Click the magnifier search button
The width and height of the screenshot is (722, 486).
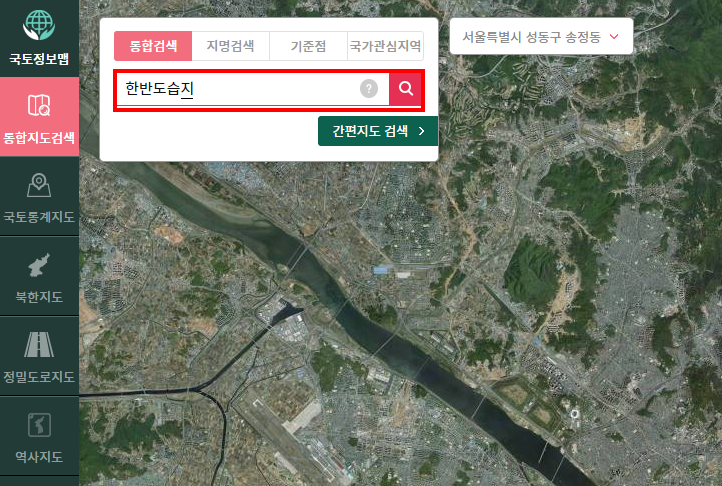click(x=405, y=88)
